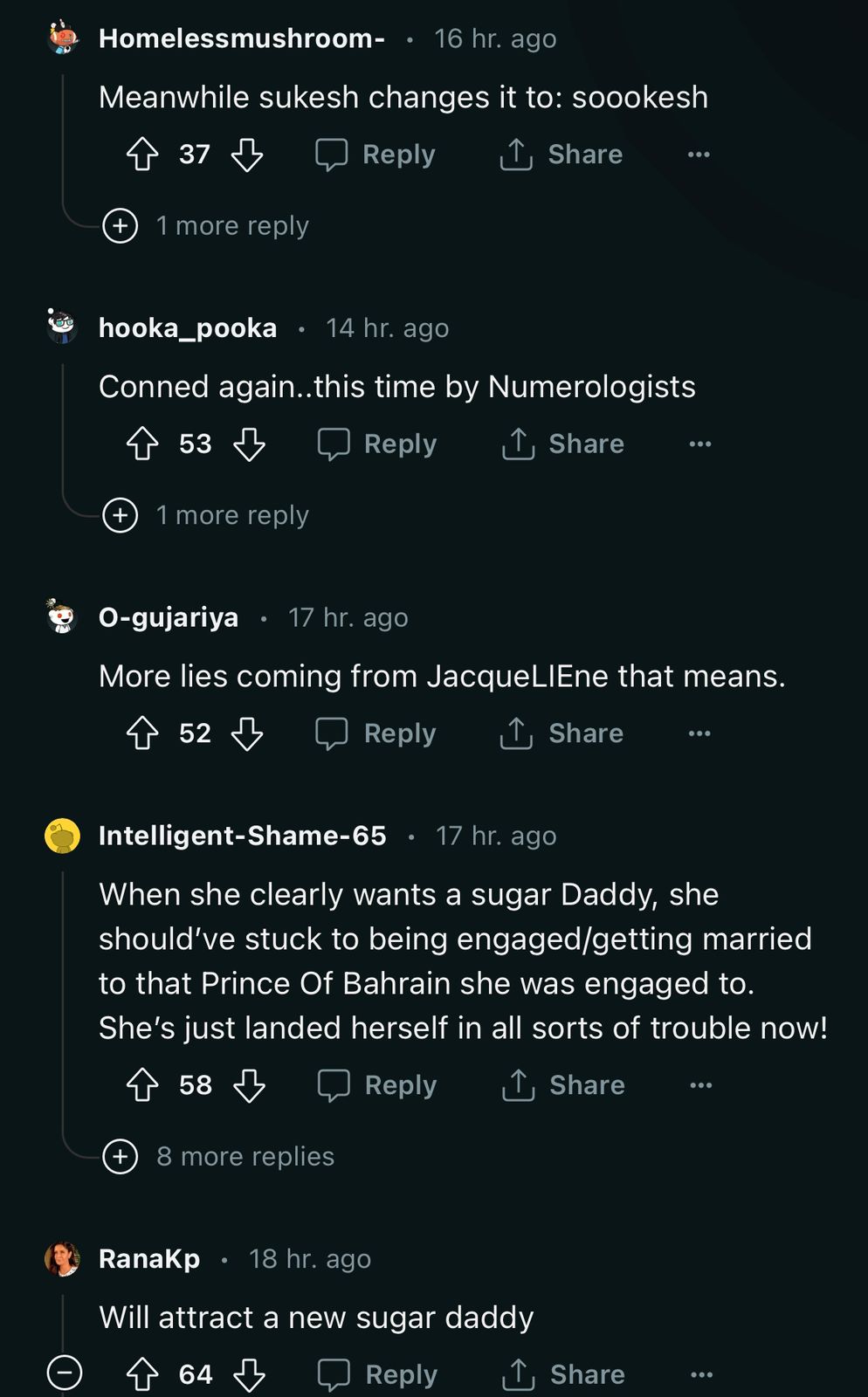This screenshot has height=1397, width=868.
Task: Downvote the hooka_pooka Numerologists comment
Action: pyautogui.click(x=249, y=444)
